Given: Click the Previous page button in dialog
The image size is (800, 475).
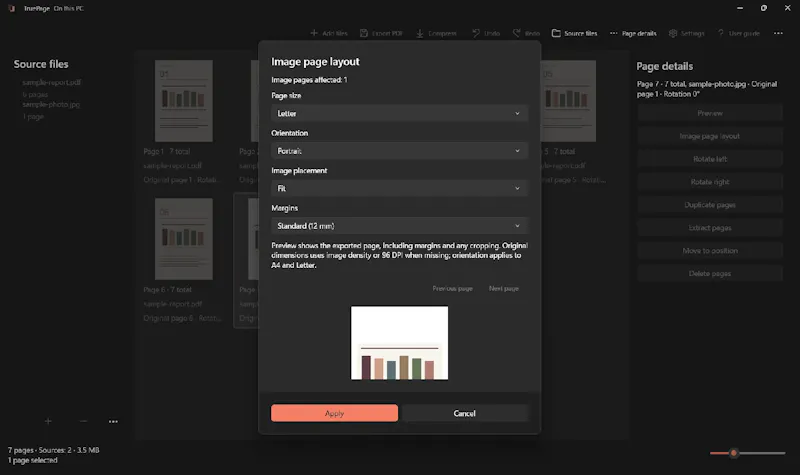Looking at the screenshot, I should tap(453, 288).
